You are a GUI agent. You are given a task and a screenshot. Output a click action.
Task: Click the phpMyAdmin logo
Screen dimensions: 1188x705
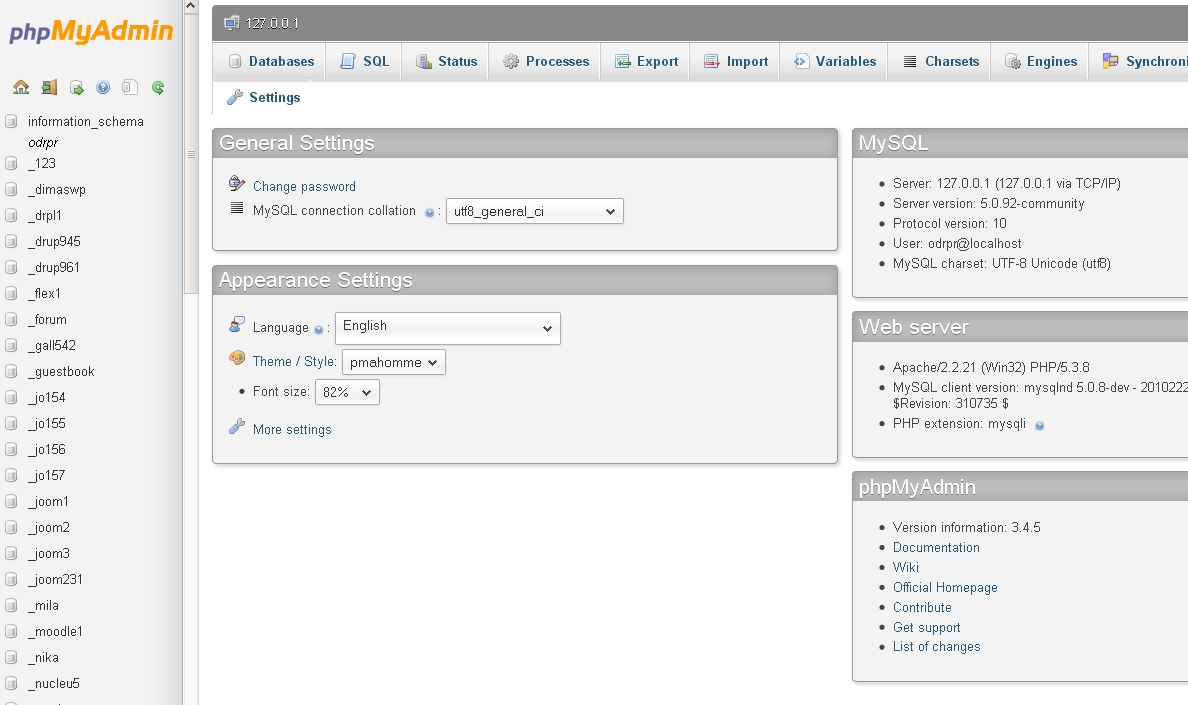click(91, 31)
